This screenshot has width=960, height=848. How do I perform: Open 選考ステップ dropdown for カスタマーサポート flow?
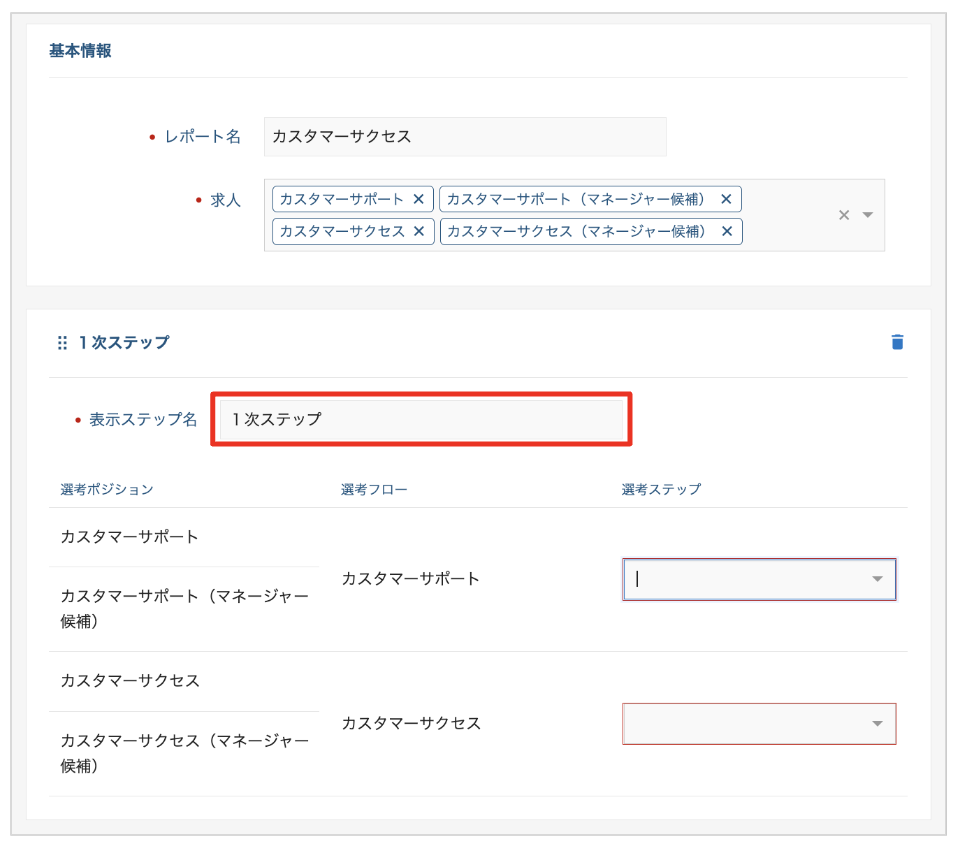click(759, 579)
